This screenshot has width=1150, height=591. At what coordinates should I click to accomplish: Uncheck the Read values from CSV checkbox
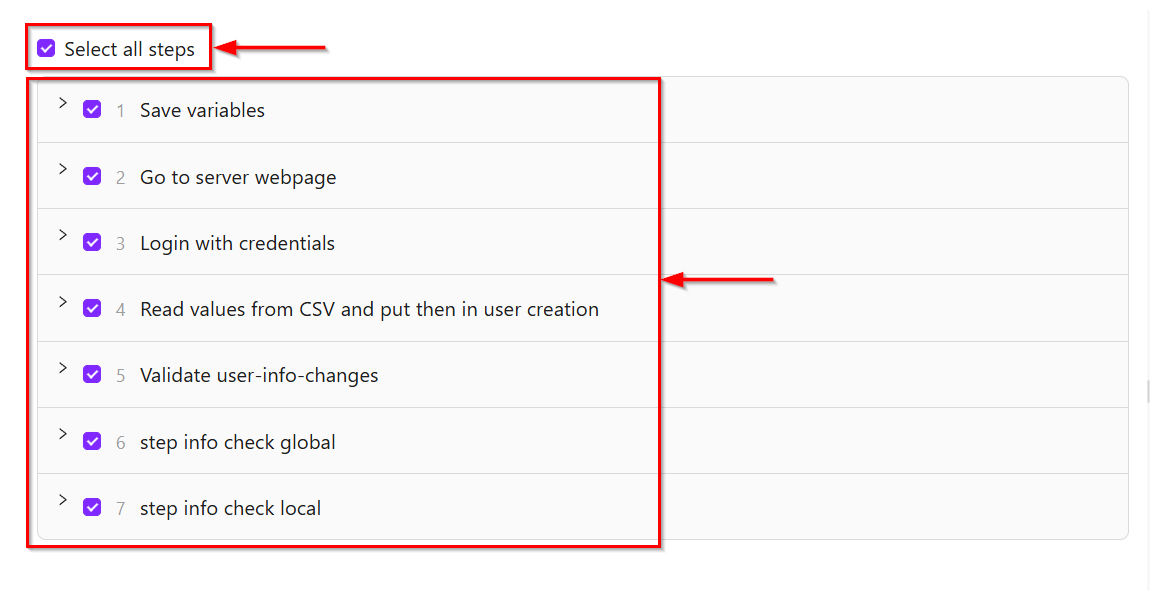[92, 308]
